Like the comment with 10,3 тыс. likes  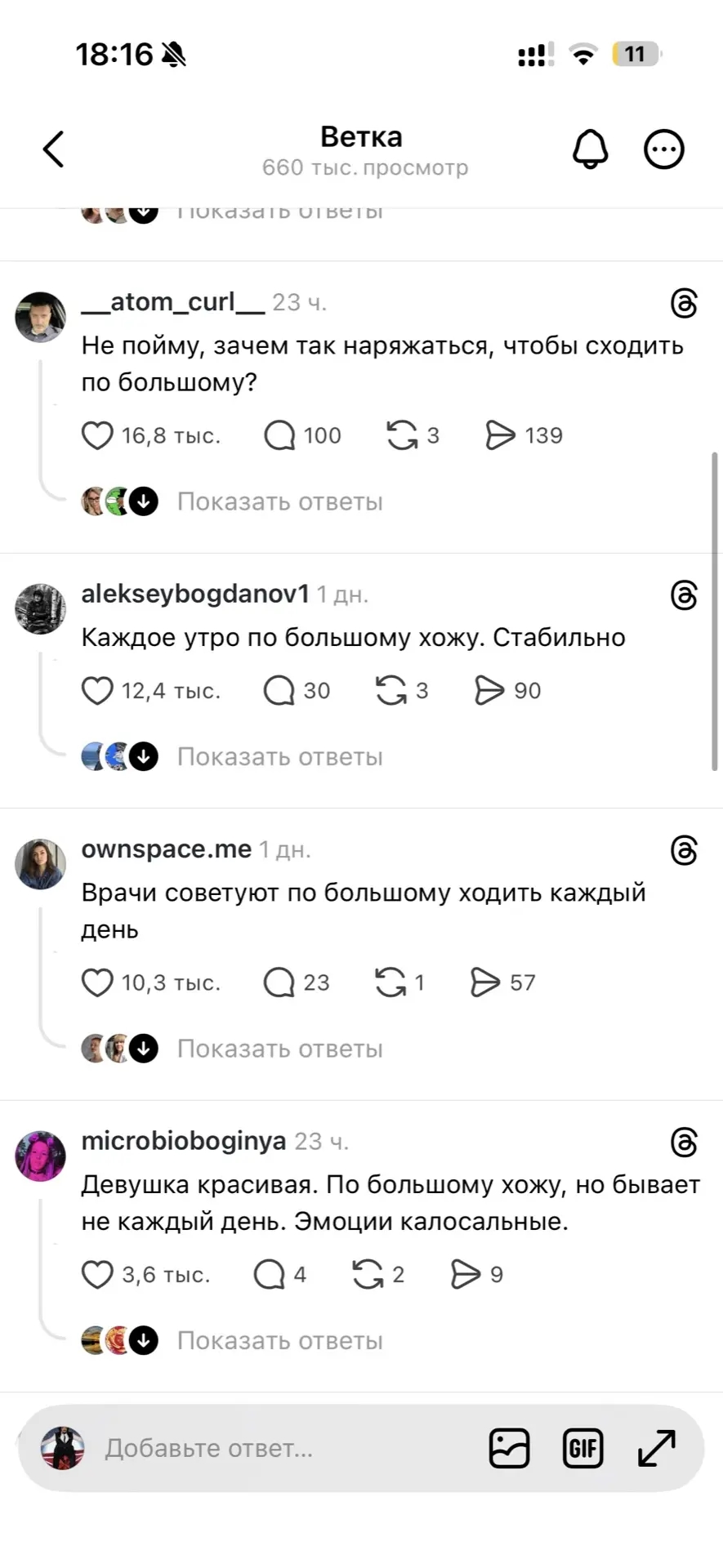97,982
